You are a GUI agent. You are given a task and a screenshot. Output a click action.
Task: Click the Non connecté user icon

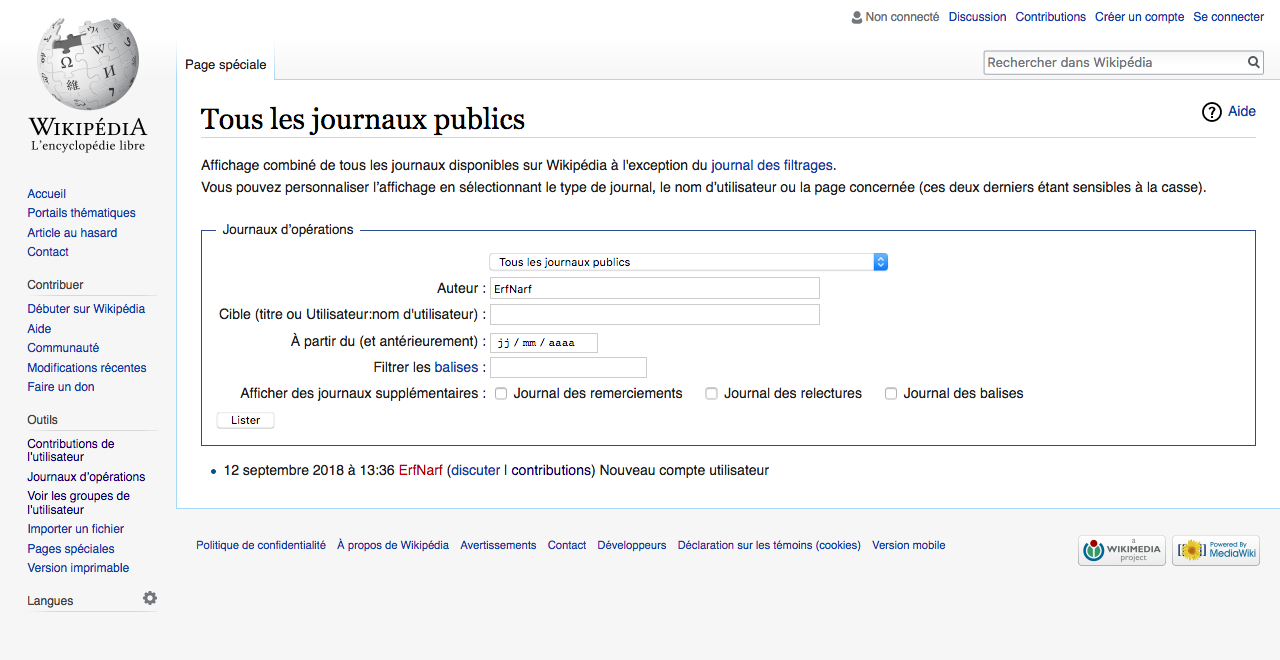click(856, 17)
